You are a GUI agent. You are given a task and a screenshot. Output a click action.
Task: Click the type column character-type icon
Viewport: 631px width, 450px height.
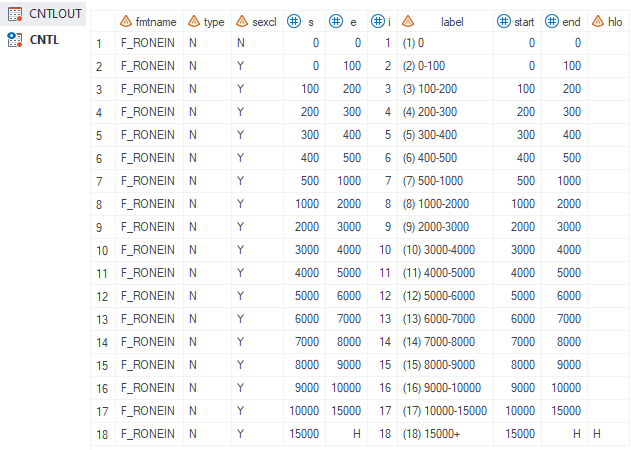(x=194, y=21)
